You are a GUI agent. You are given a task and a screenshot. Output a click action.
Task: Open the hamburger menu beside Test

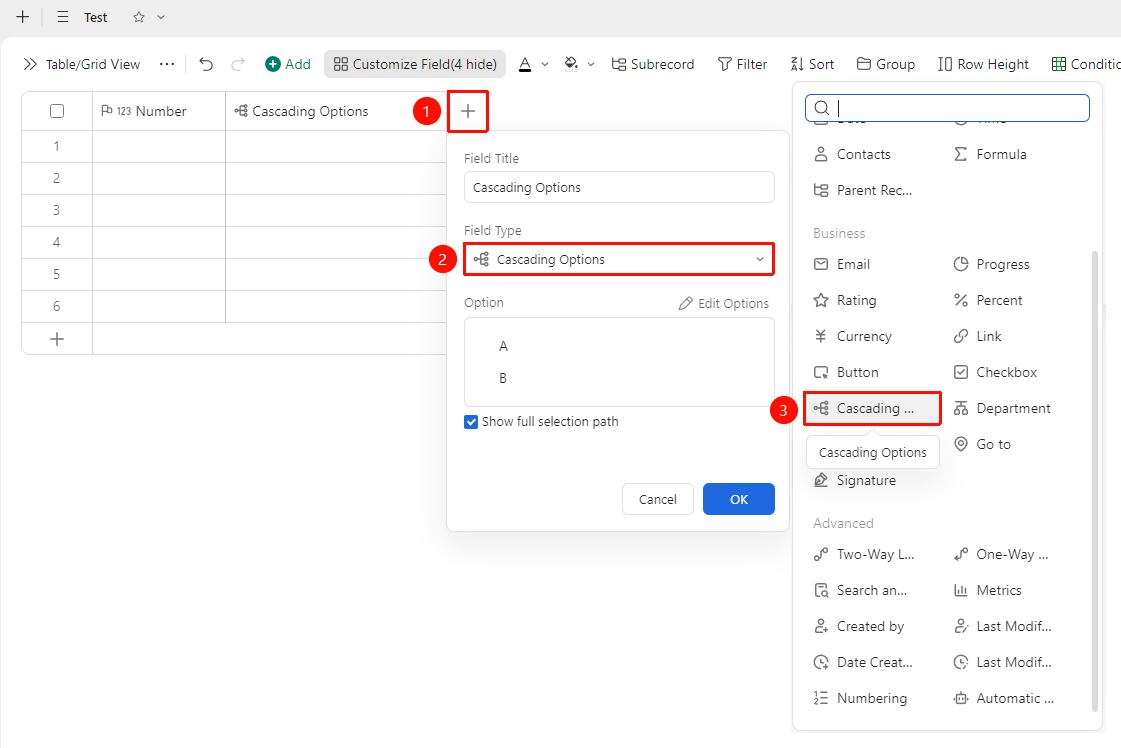[63, 17]
